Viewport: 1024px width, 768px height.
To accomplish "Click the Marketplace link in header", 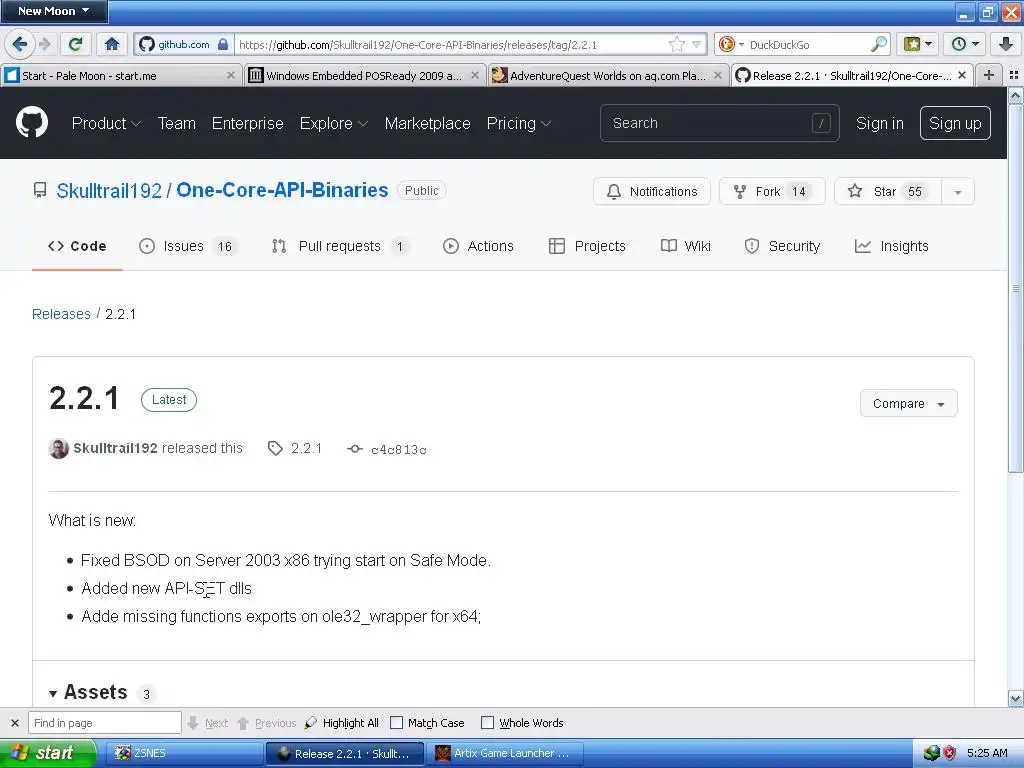I will tap(427, 123).
